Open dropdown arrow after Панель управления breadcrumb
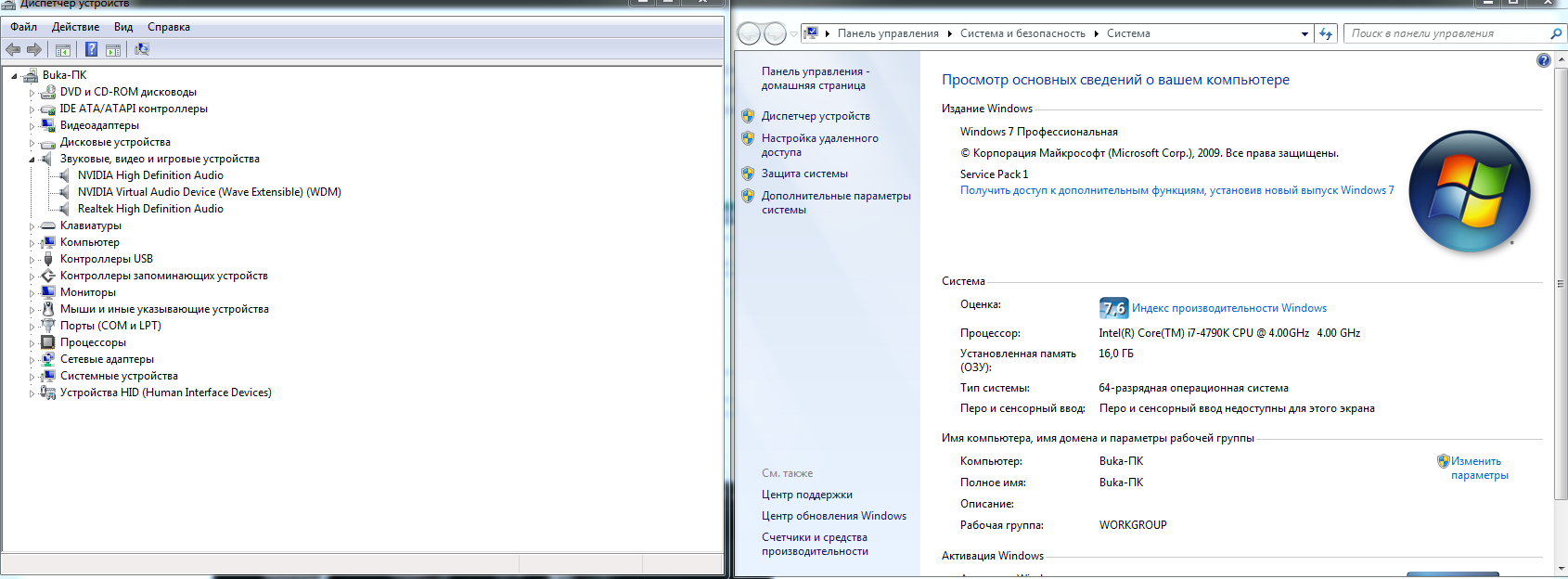This screenshot has height=579, width=1568. [x=950, y=34]
